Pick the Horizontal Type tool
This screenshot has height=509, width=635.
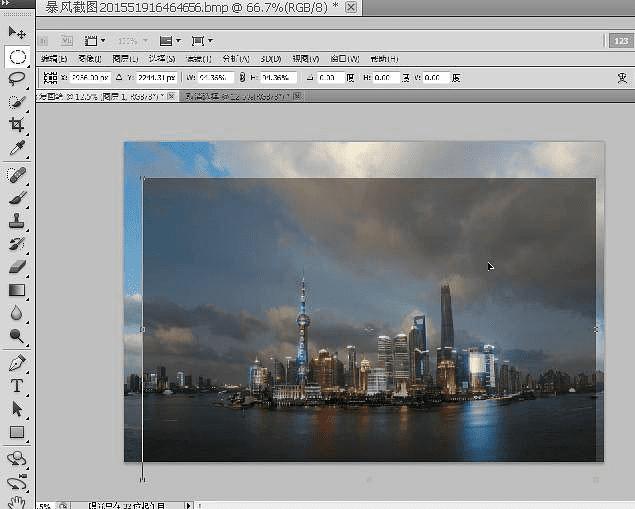[17, 385]
